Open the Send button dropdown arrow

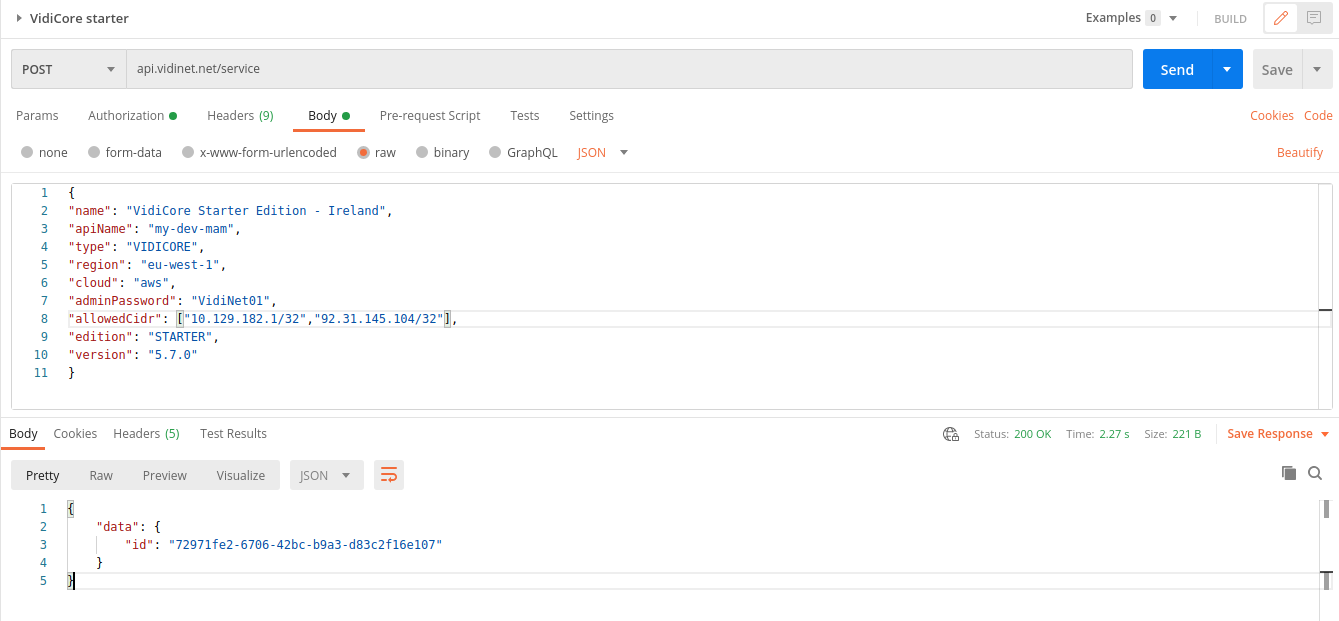1227,70
